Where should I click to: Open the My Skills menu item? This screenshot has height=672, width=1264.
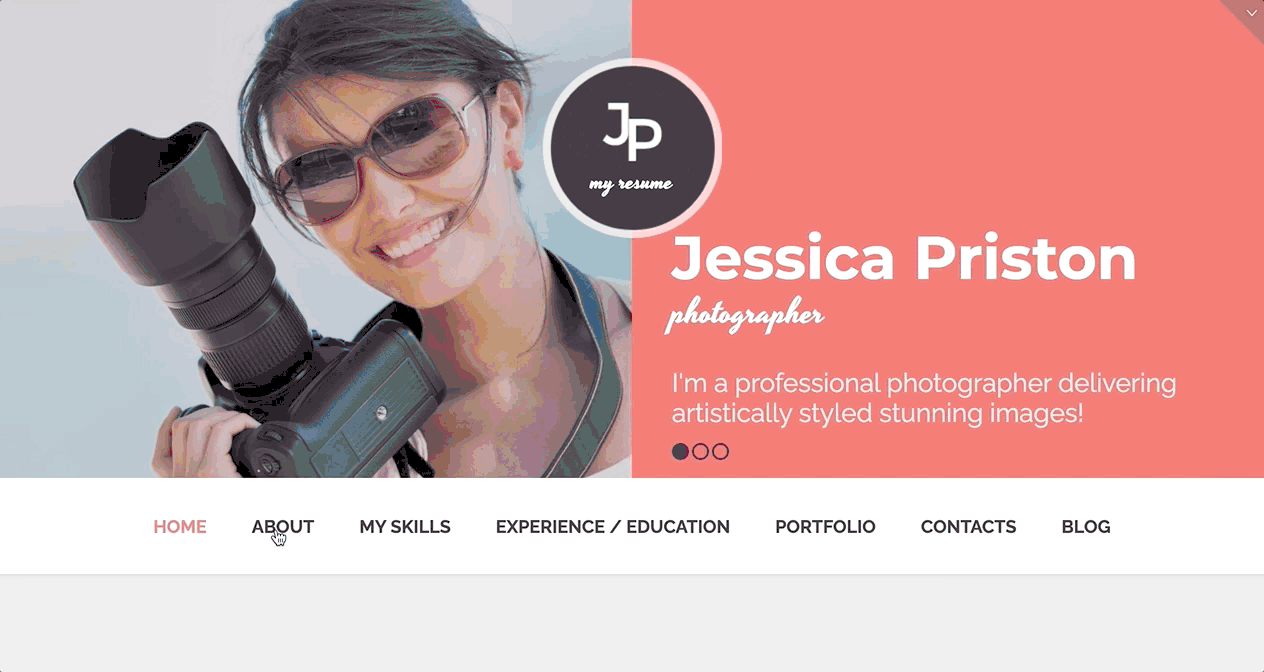point(405,527)
